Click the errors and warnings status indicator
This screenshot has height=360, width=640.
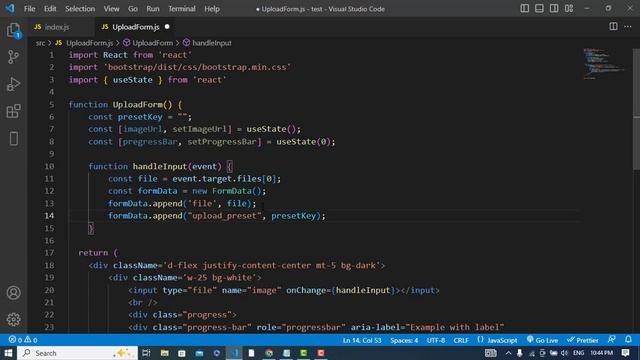[x=23, y=340]
